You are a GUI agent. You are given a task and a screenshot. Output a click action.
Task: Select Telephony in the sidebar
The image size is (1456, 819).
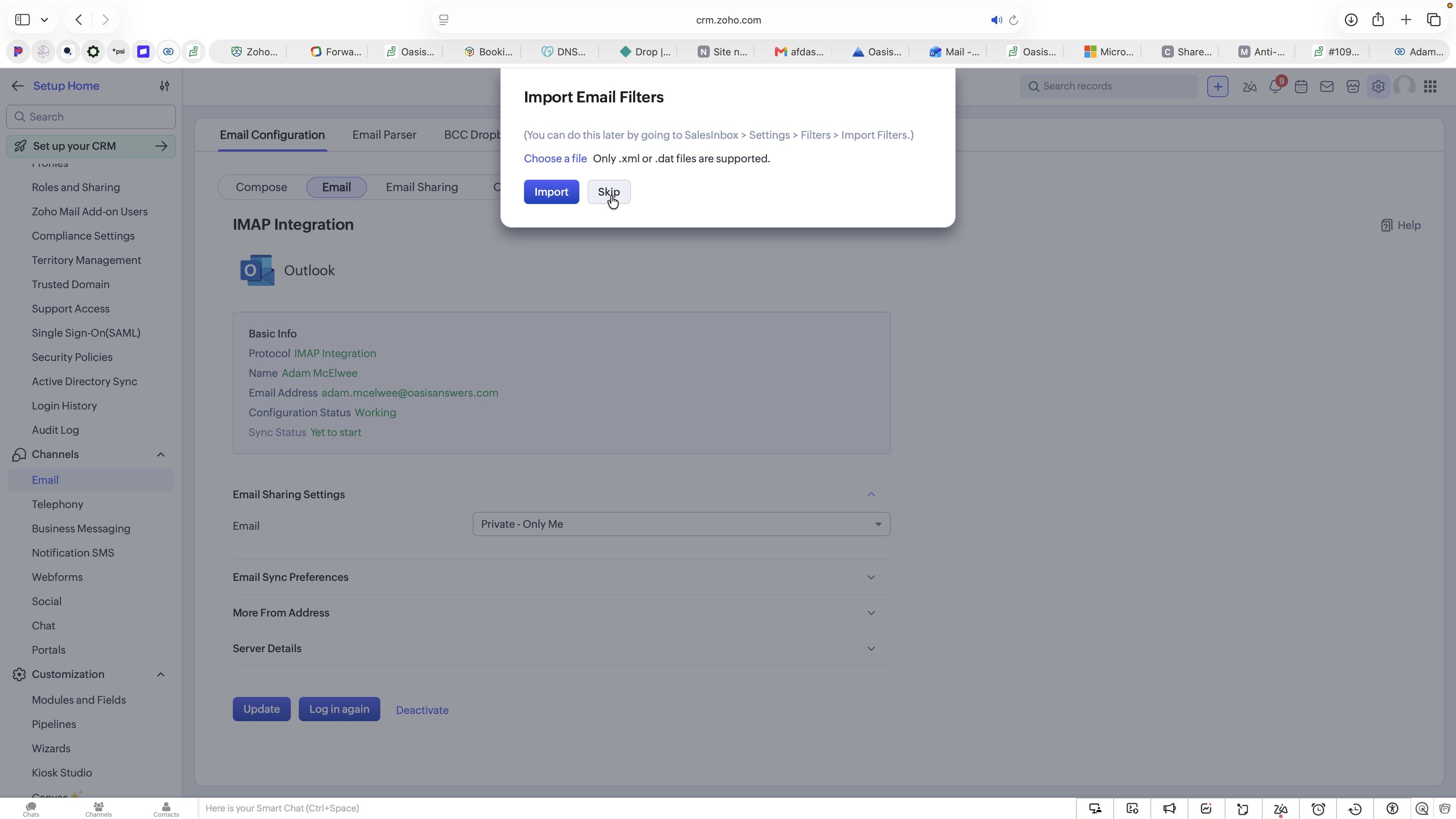click(x=58, y=504)
